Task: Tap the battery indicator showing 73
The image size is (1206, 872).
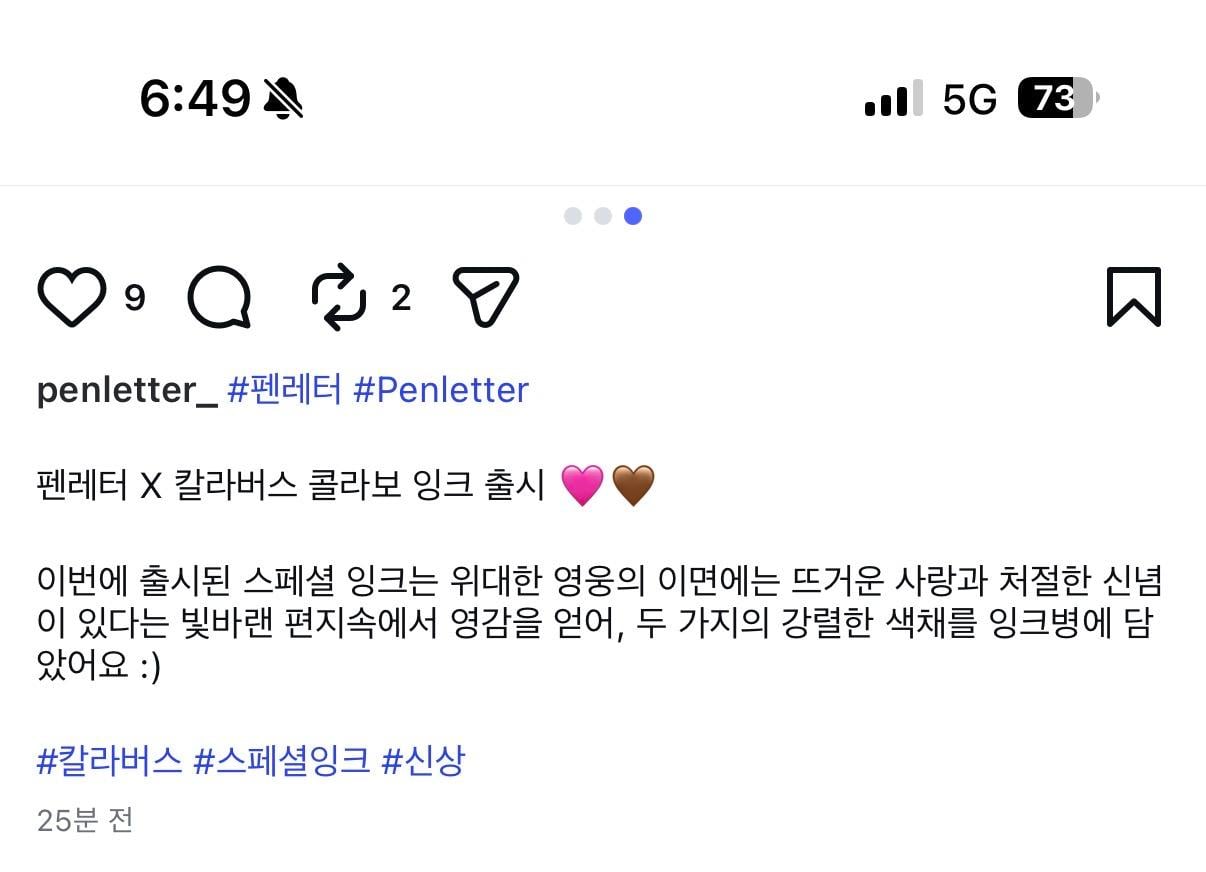Action: coord(1058,98)
